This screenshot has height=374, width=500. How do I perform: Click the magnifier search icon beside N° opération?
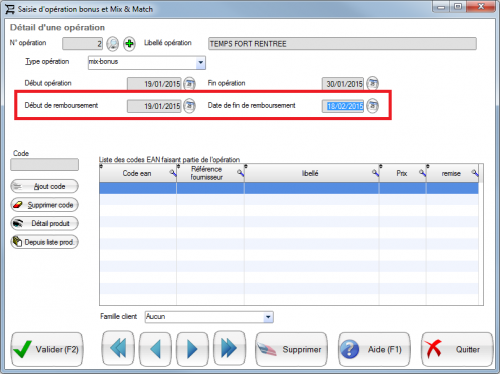pos(113,44)
